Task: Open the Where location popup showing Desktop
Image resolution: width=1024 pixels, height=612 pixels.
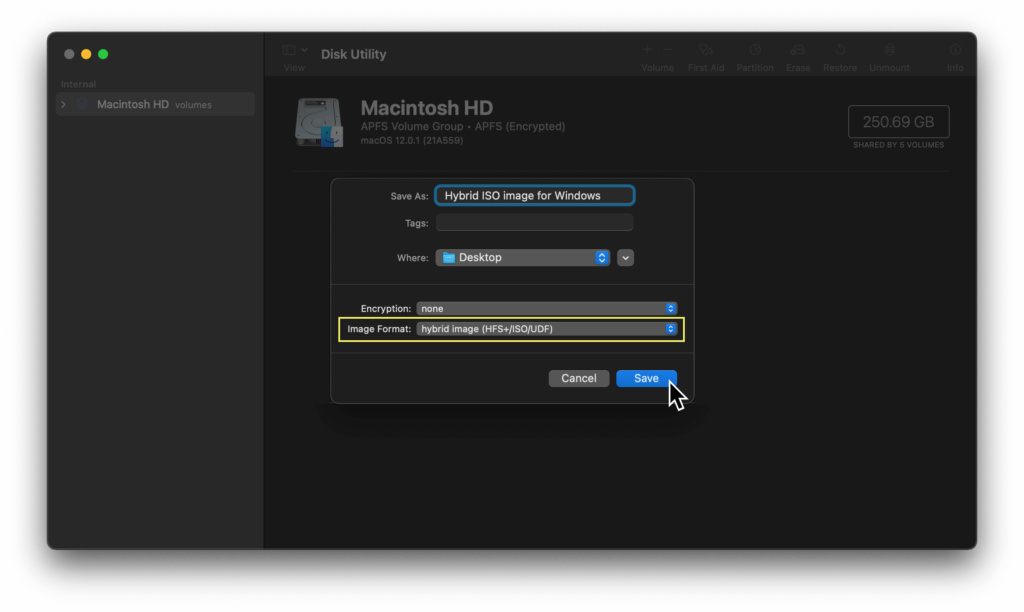Action: pyautogui.click(x=522, y=257)
